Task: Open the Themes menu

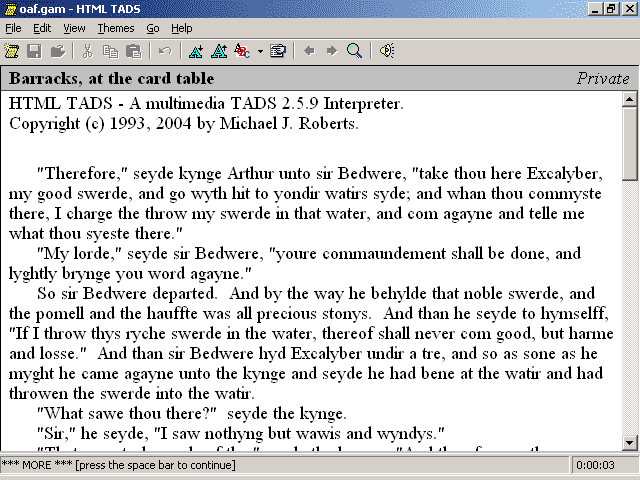Action: click(116, 28)
